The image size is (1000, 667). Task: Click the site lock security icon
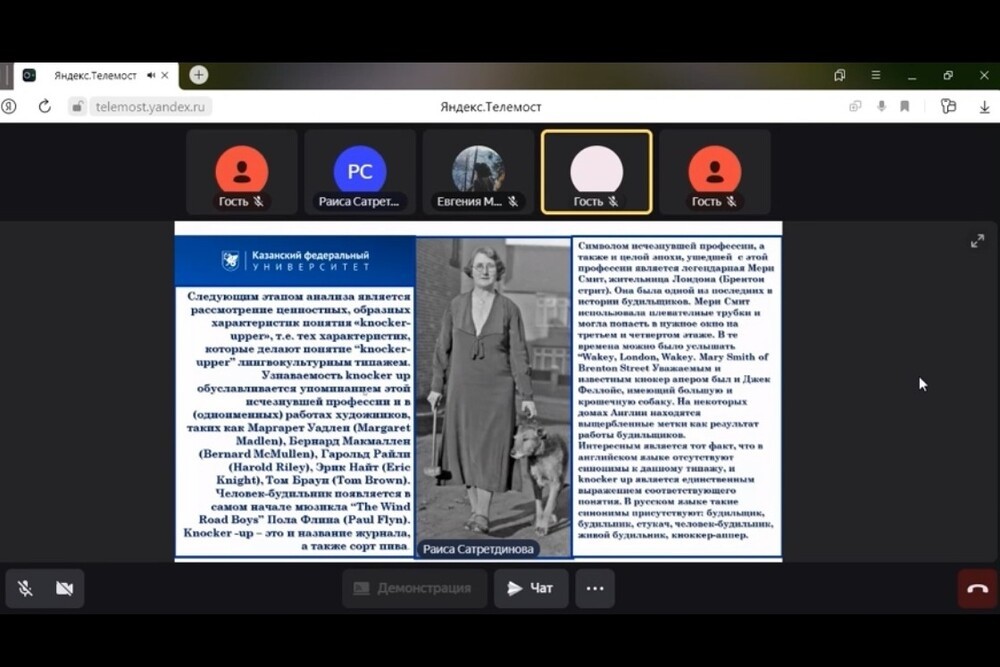77,106
